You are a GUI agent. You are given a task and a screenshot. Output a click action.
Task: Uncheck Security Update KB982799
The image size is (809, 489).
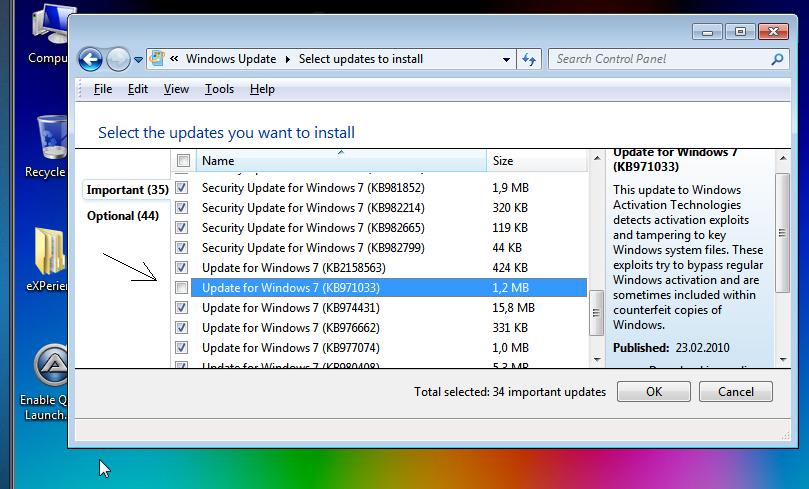click(182, 248)
